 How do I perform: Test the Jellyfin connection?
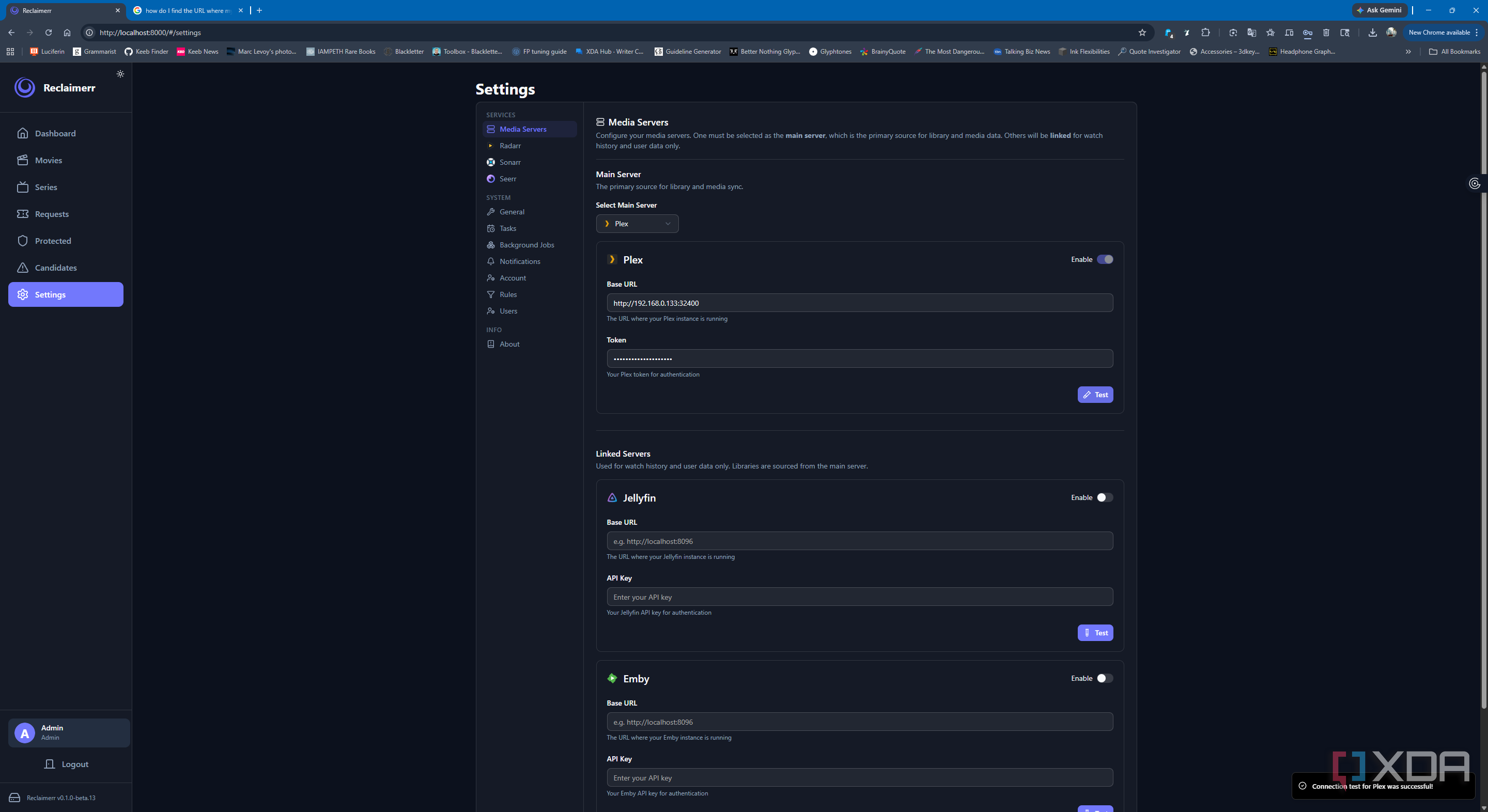click(1095, 632)
